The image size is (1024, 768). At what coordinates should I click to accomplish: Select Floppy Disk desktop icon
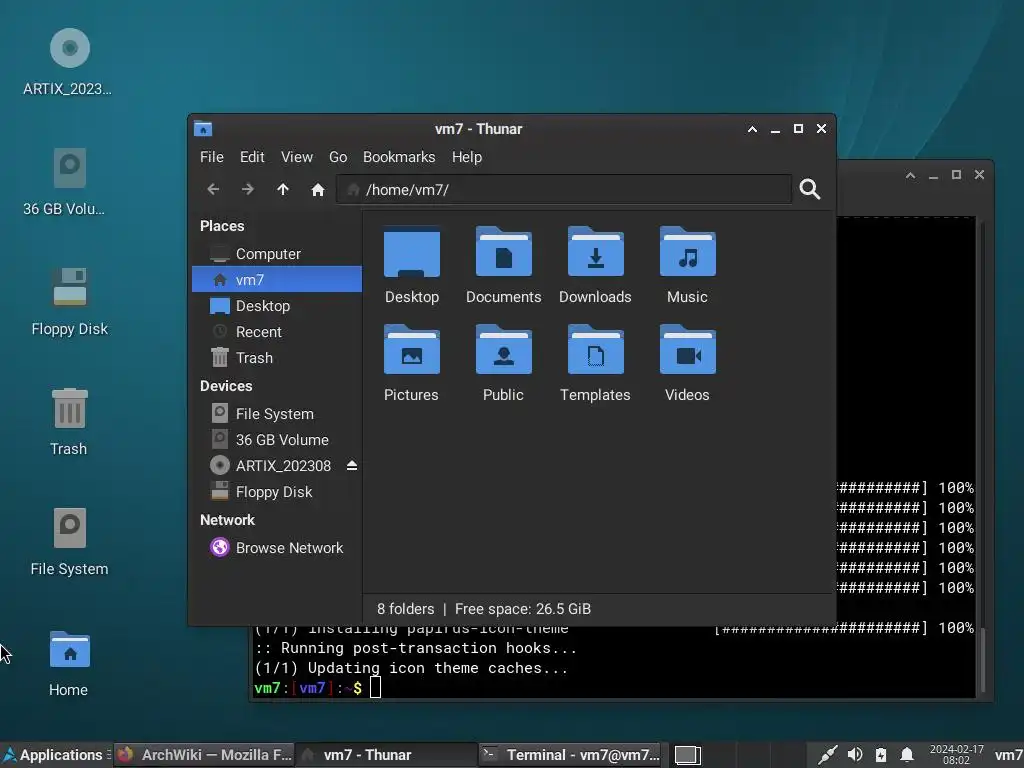[x=70, y=302]
